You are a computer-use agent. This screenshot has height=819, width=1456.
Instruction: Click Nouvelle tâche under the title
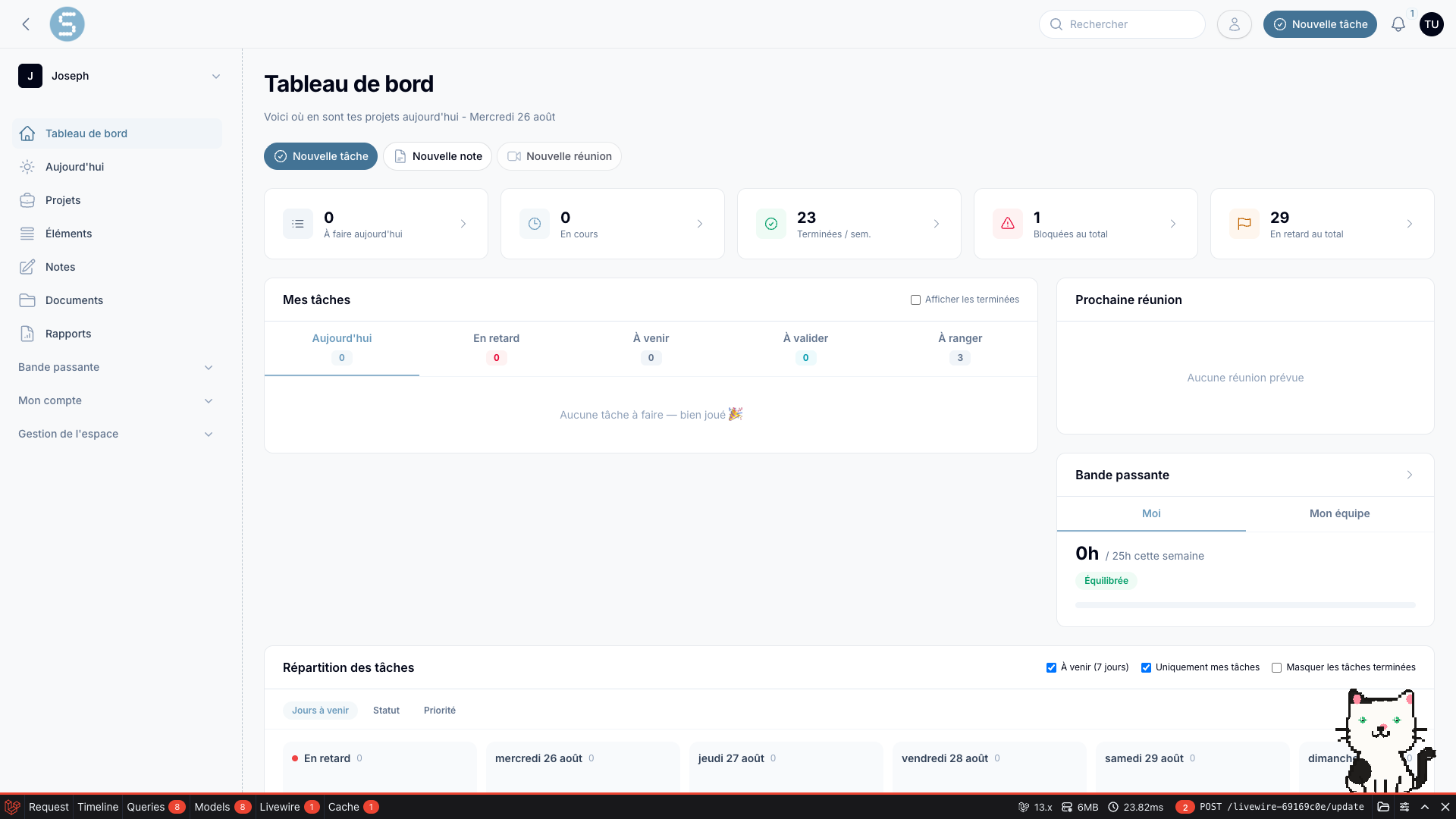tap(321, 156)
